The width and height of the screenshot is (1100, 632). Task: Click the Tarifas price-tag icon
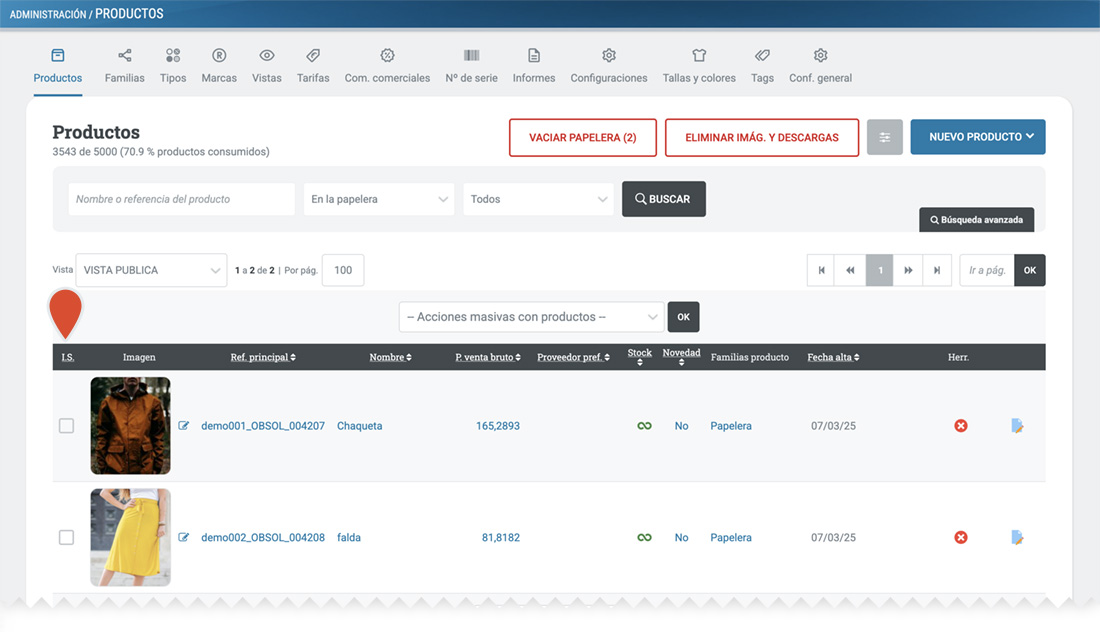(x=313, y=55)
